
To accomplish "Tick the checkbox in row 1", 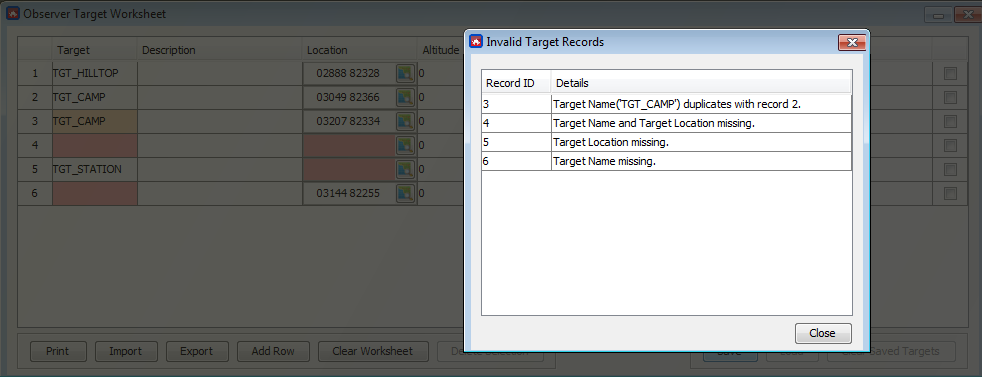I will (950, 74).
